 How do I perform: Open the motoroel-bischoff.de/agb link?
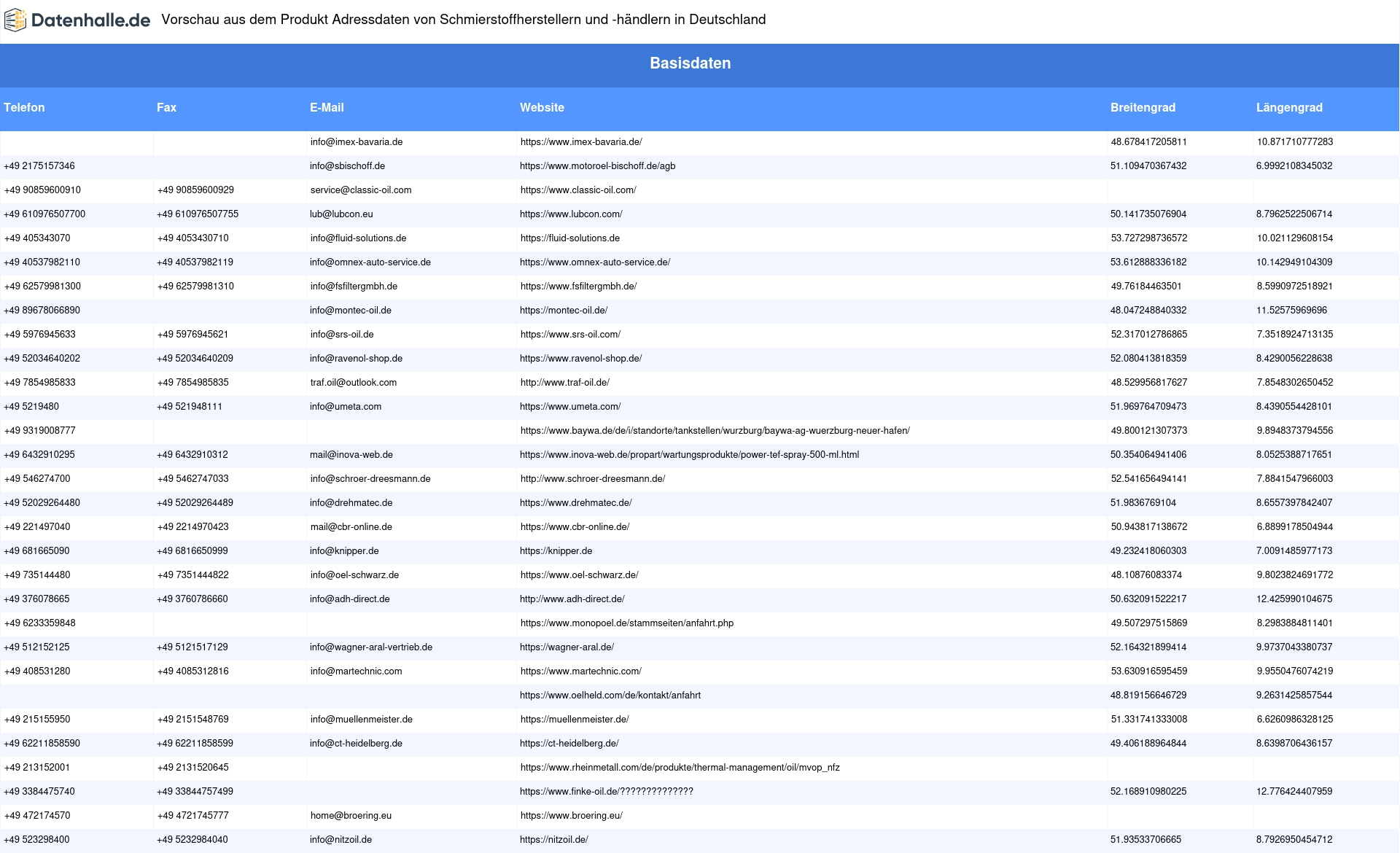[x=598, y=166]
